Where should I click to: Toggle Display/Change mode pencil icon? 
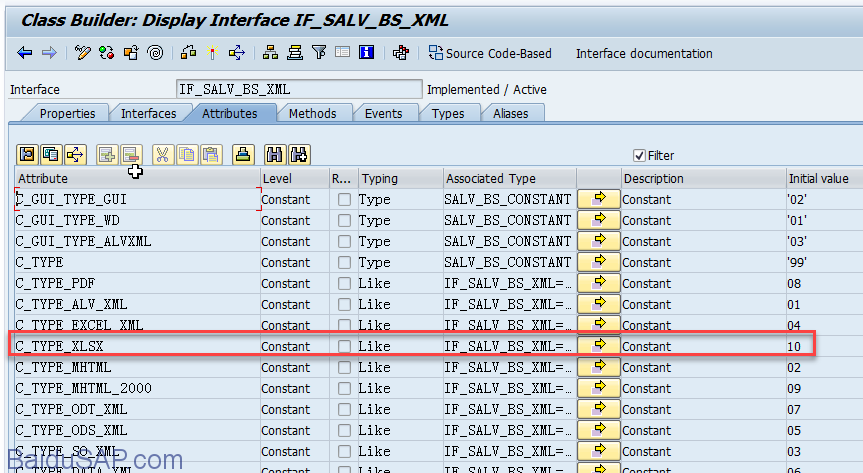click(x=83, y=53)
